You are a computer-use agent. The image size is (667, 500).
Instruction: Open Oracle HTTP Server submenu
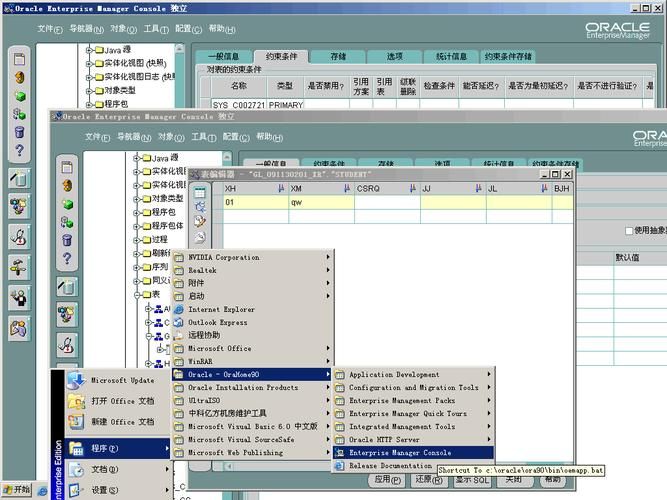click(x=413, y=440)
